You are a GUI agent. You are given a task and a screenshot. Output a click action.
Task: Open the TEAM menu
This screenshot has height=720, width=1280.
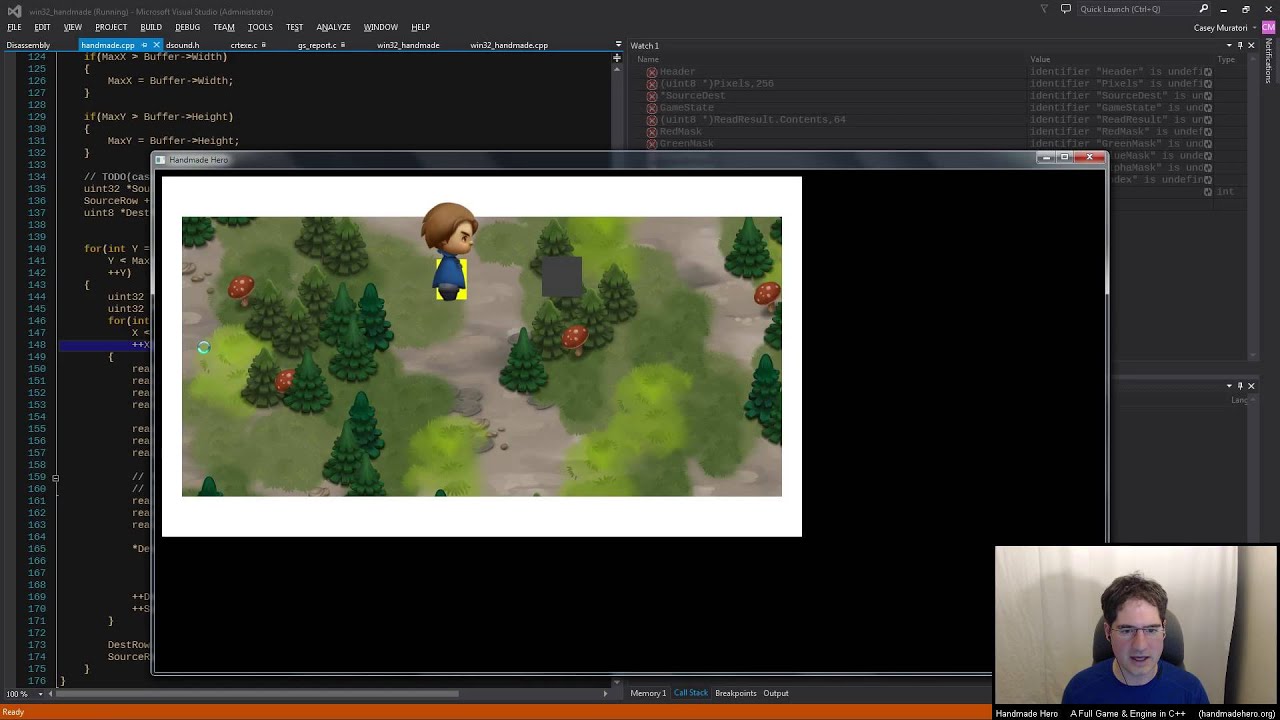coord(224,27)
